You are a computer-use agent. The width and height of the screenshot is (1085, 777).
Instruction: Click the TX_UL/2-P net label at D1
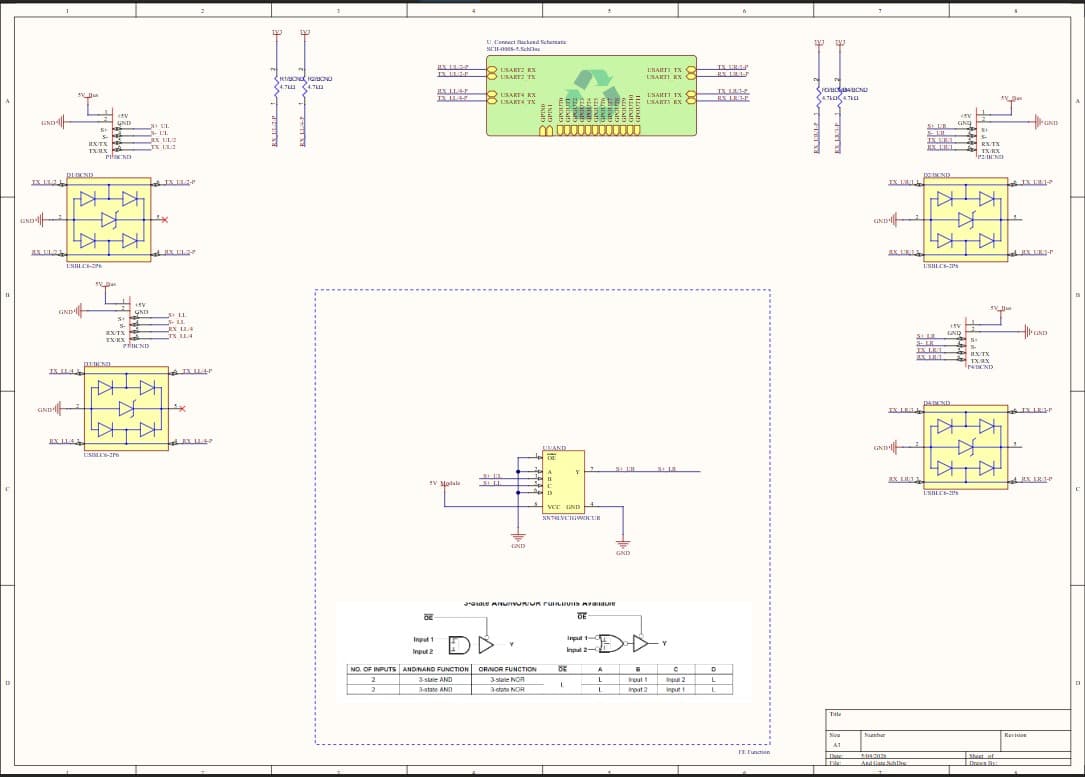point(180,182)
